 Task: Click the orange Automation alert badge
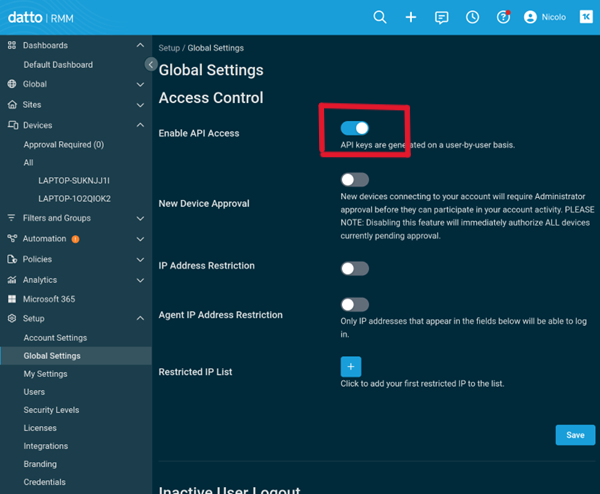(75, 239)
